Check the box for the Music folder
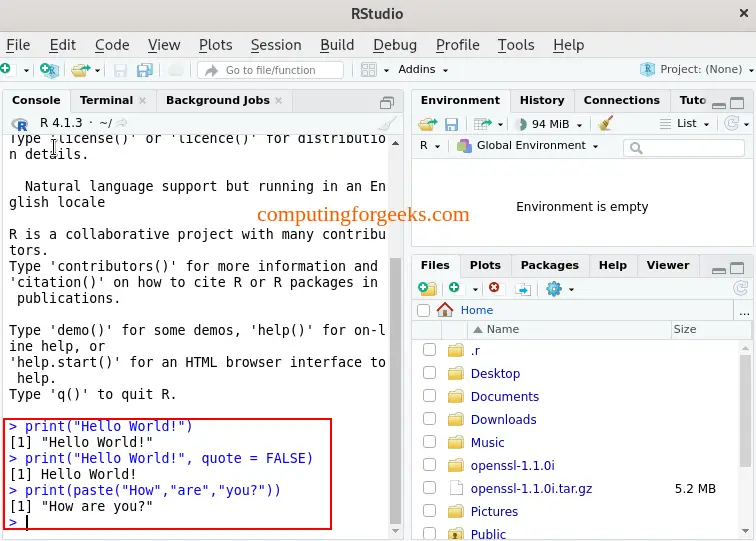The image size is (756, 541). click(x=429, y=442)
